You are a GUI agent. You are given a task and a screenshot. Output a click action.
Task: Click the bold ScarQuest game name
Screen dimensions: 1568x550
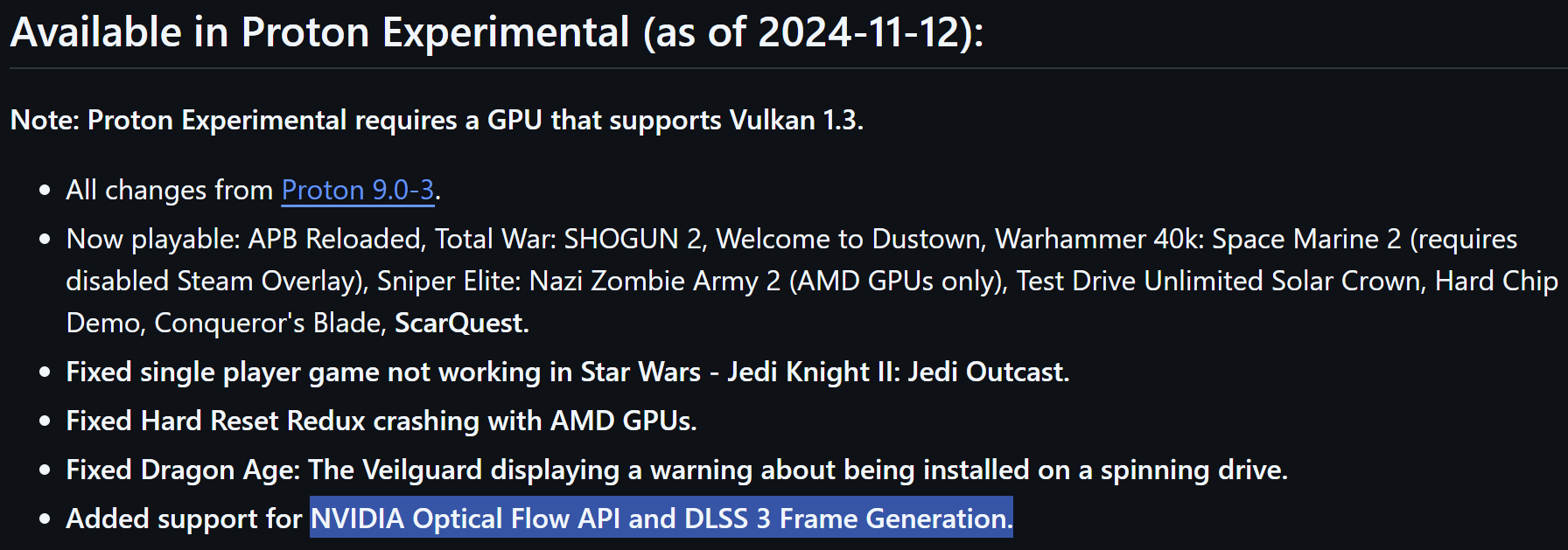coord(458,323)
